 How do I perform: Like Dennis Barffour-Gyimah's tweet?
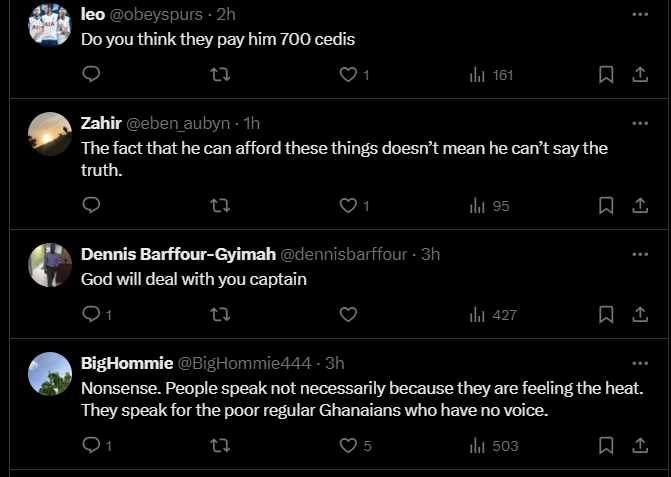click(x=348, y=314)
